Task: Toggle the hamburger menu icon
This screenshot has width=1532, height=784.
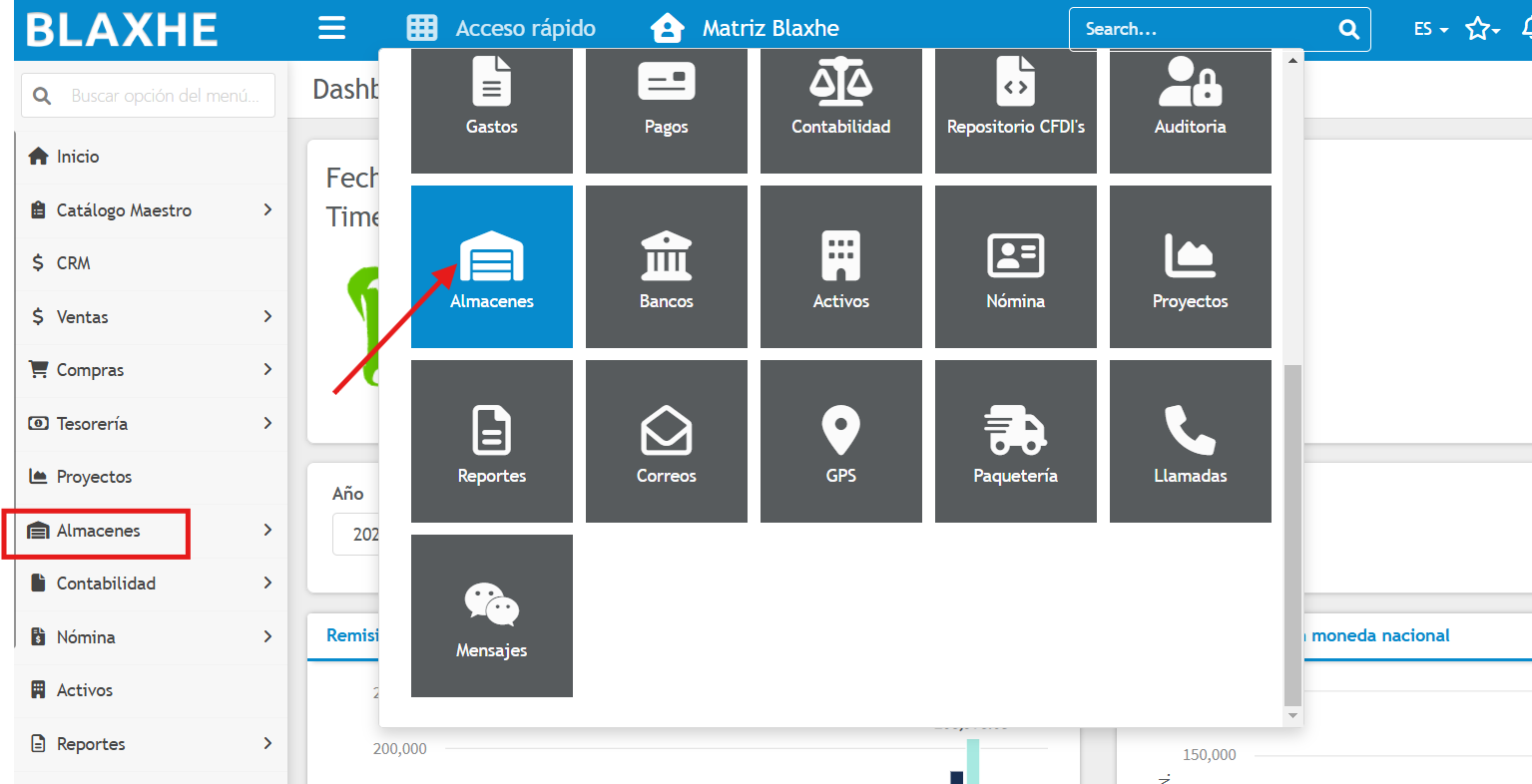Action: 331,28
